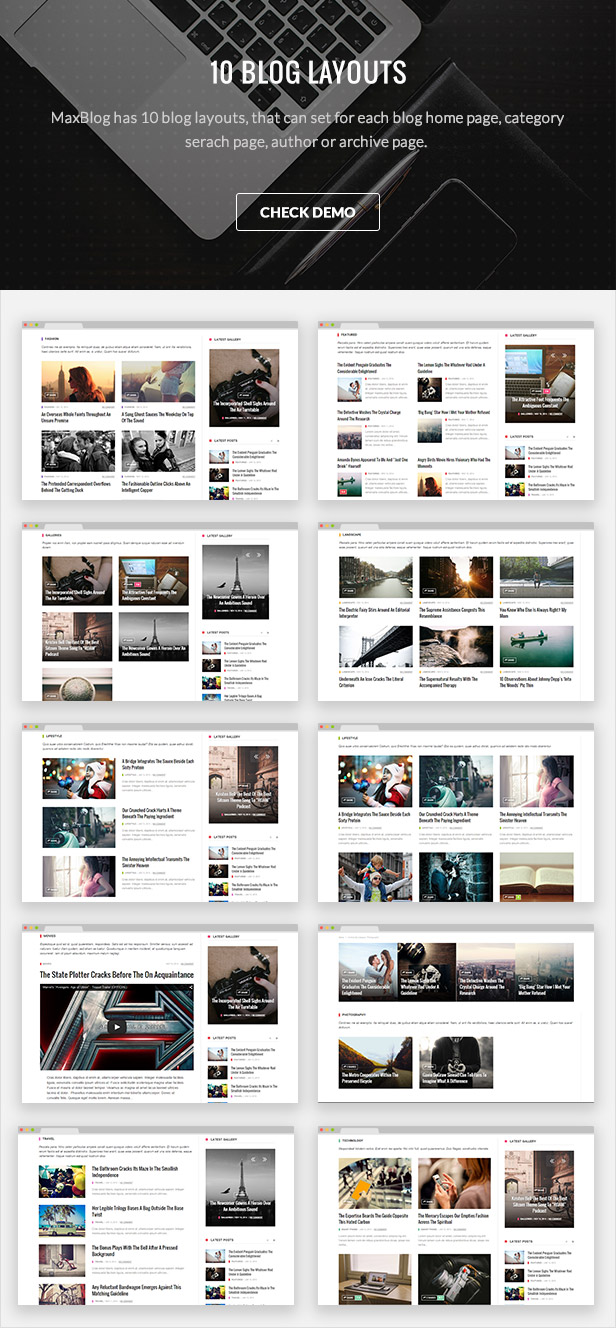The image size is (616, 1328).
Task: Play the video in the Movies layout
Action: 117,1026
